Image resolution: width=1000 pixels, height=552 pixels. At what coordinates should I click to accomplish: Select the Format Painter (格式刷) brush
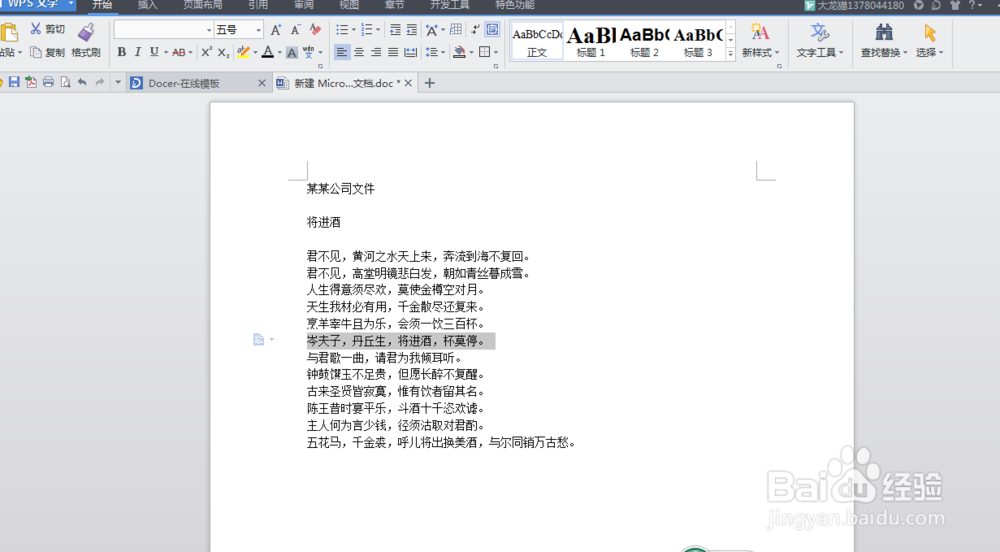click(x=86, y=41)
